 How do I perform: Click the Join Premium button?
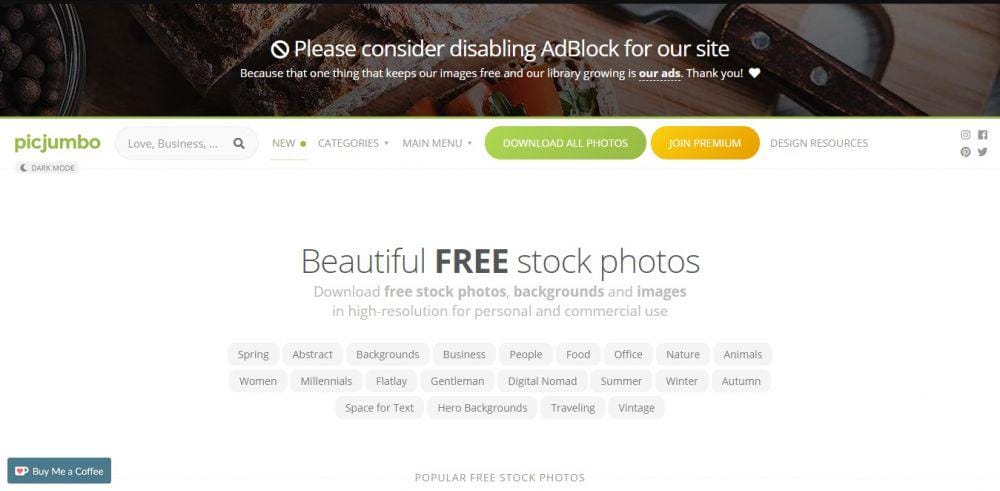tap(705, 143)
